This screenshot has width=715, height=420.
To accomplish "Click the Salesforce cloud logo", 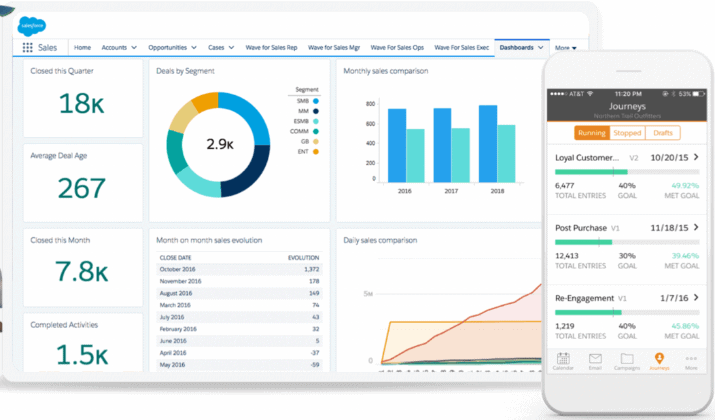I will click(32, 26).
